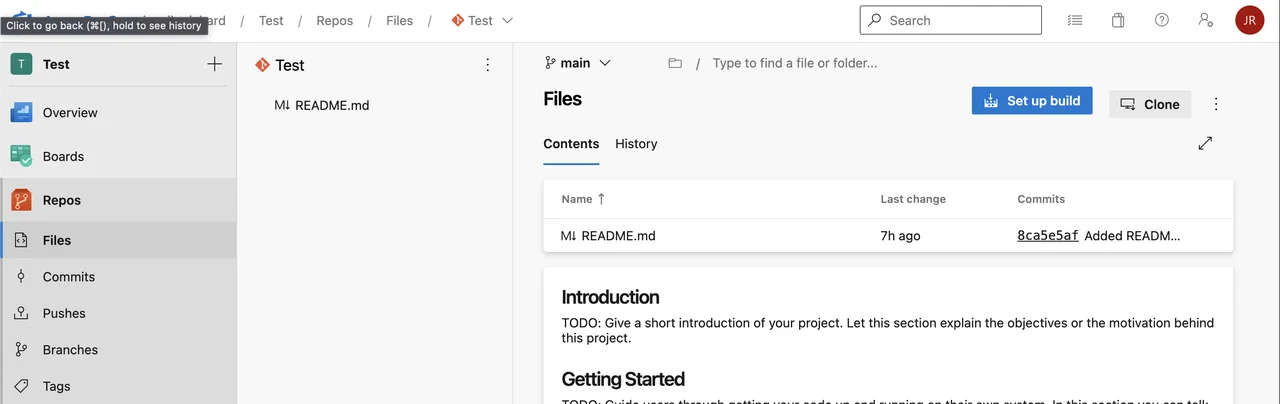
Task: Open Files more actions ellipsis menu
Action: 1216,104
